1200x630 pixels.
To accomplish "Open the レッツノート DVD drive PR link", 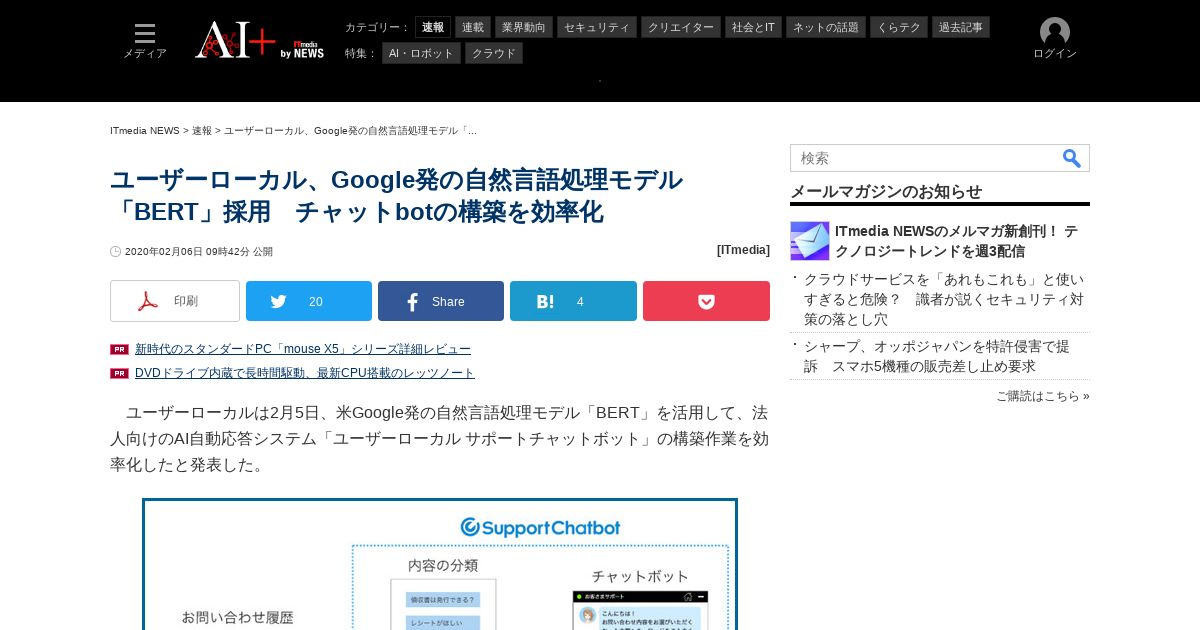I will pos(305,373).
